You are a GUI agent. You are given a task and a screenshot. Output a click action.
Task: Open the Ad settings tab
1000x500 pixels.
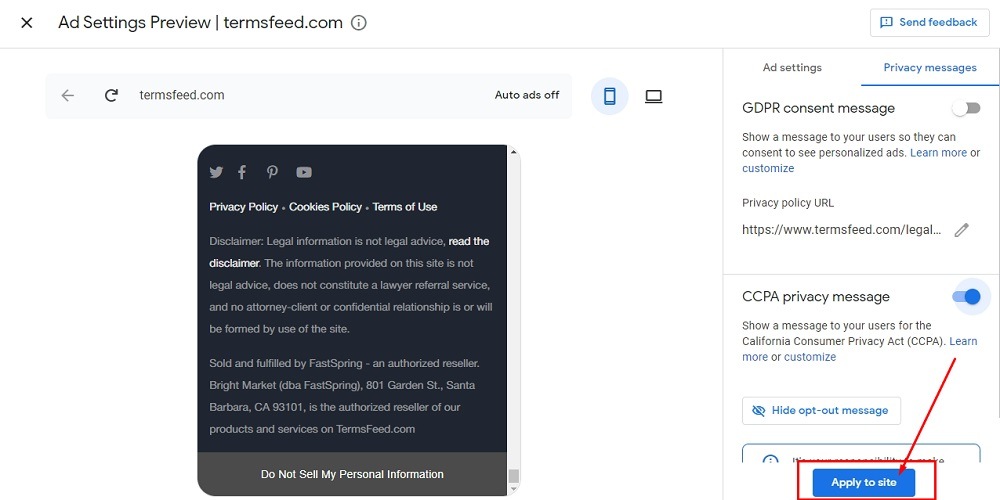(x=792, y=68)
